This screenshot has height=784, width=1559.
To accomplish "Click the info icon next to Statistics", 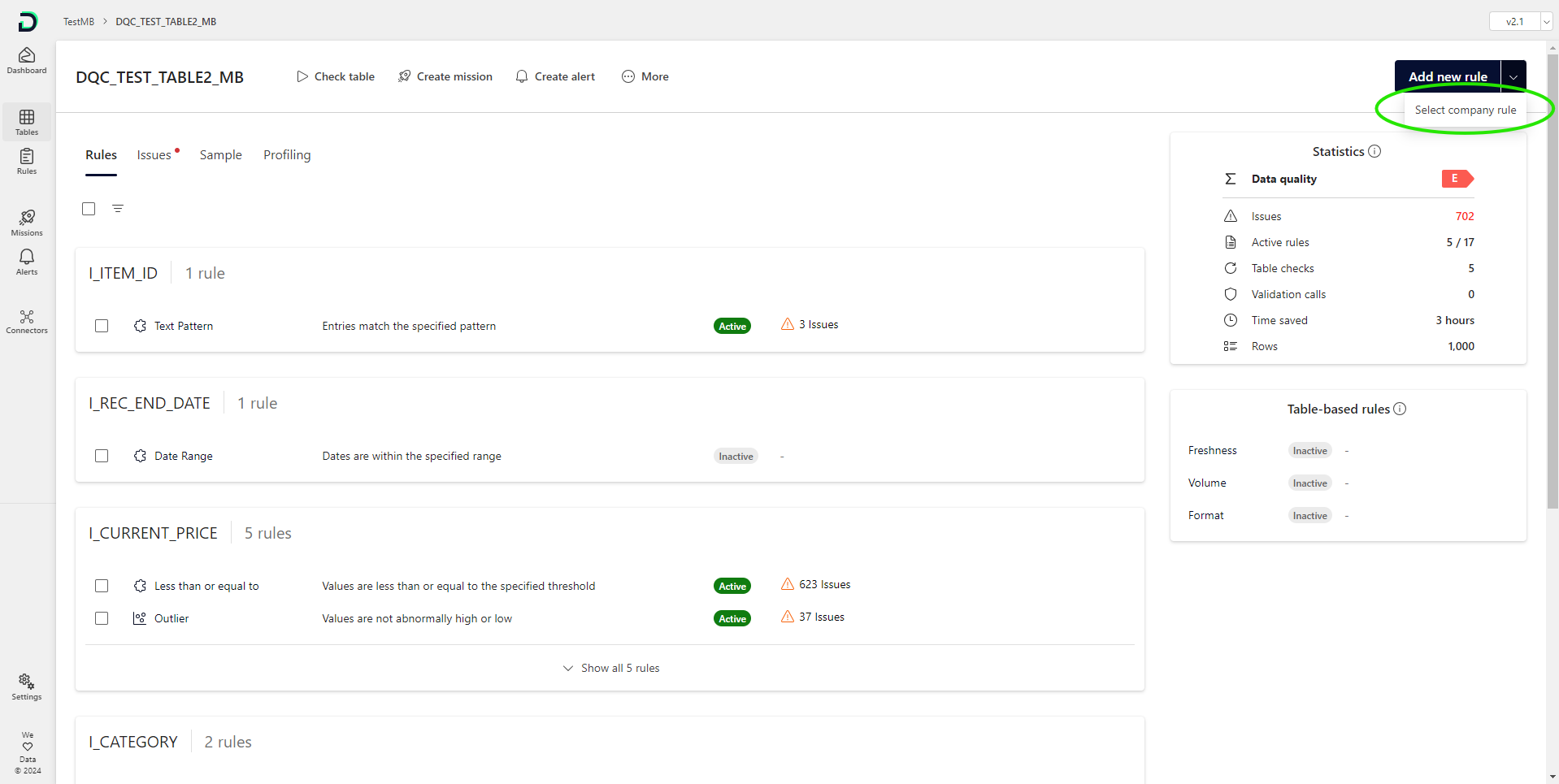I will pyautogui.click(x=1374, y=151).
